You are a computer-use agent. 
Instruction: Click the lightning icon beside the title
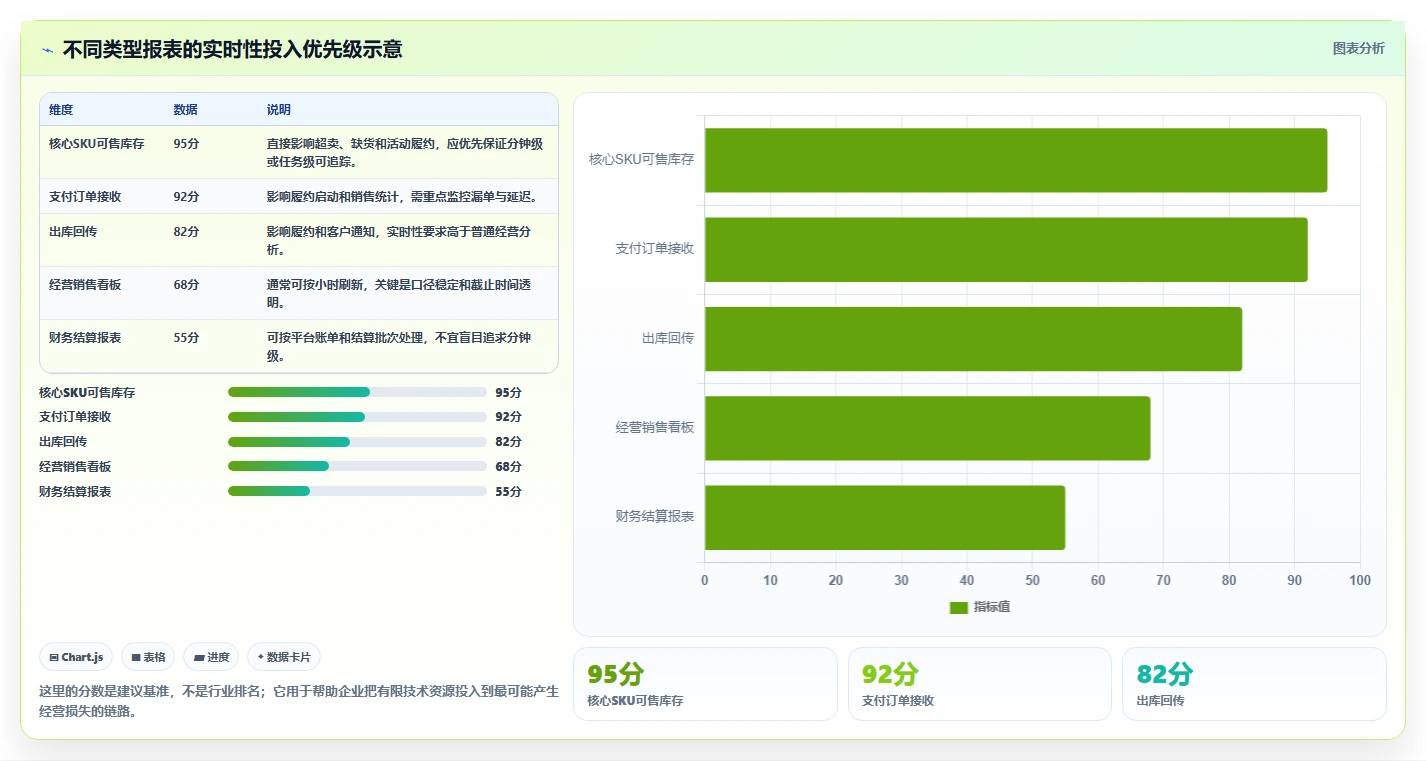point(47,50)
